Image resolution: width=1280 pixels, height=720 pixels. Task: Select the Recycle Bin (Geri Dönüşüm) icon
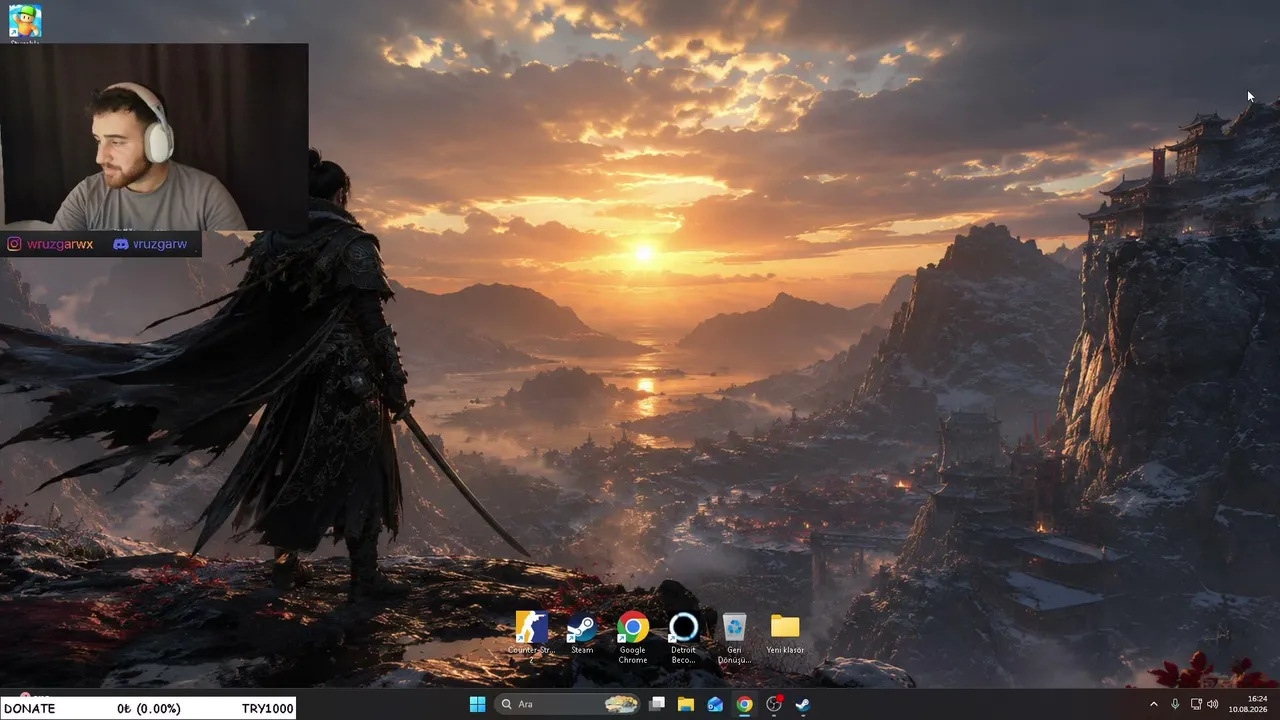(734, 638)
